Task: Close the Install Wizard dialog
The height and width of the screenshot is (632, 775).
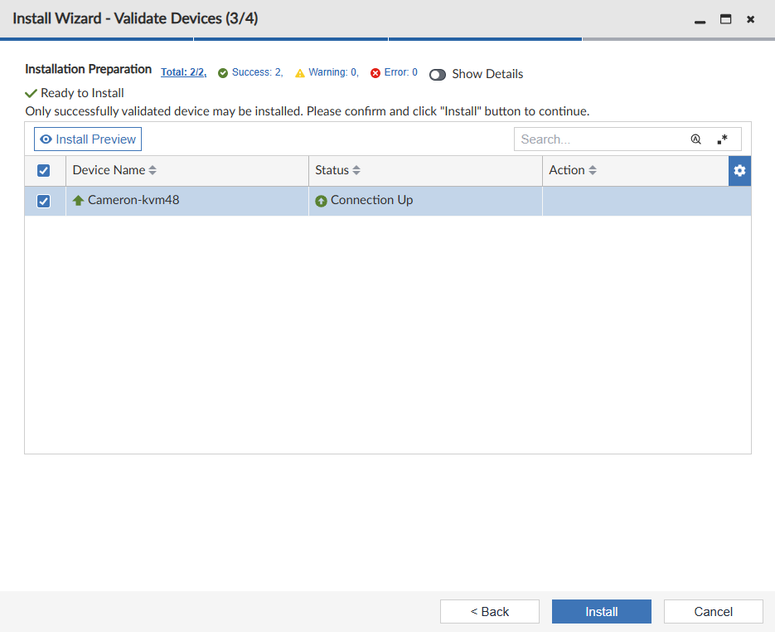Action: [750, 19]
